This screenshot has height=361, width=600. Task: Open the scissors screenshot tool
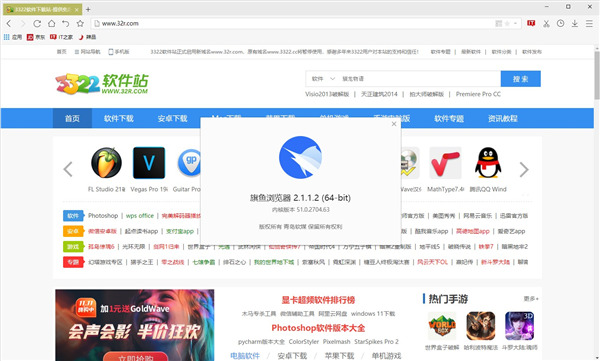546,23
